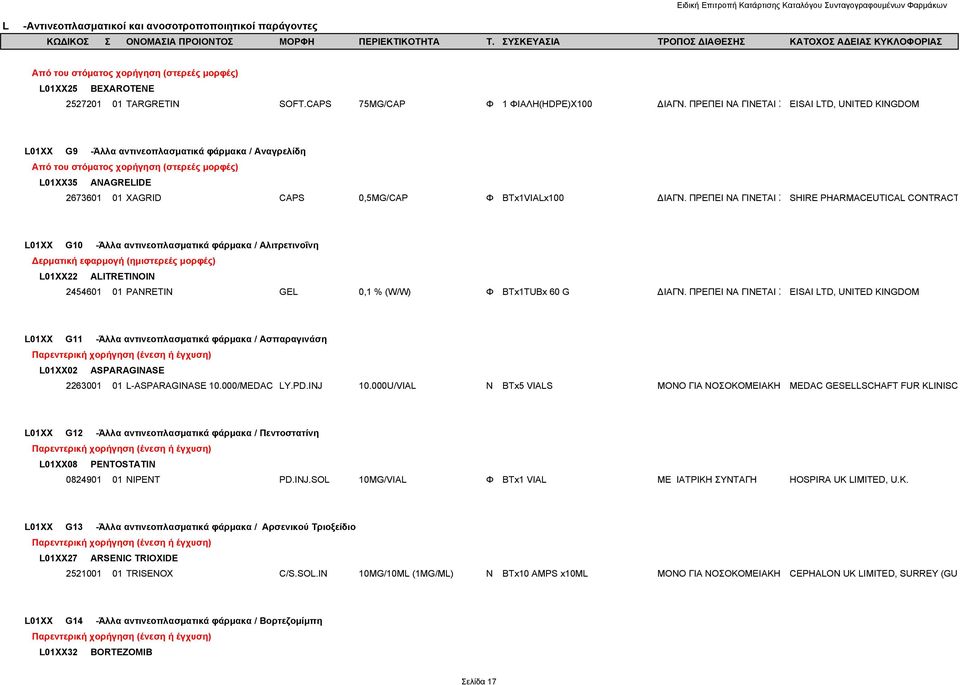This screenshot has height=685, width=960.
Task: Select form PD.INJ.SOL
Action: click(304, 480)
